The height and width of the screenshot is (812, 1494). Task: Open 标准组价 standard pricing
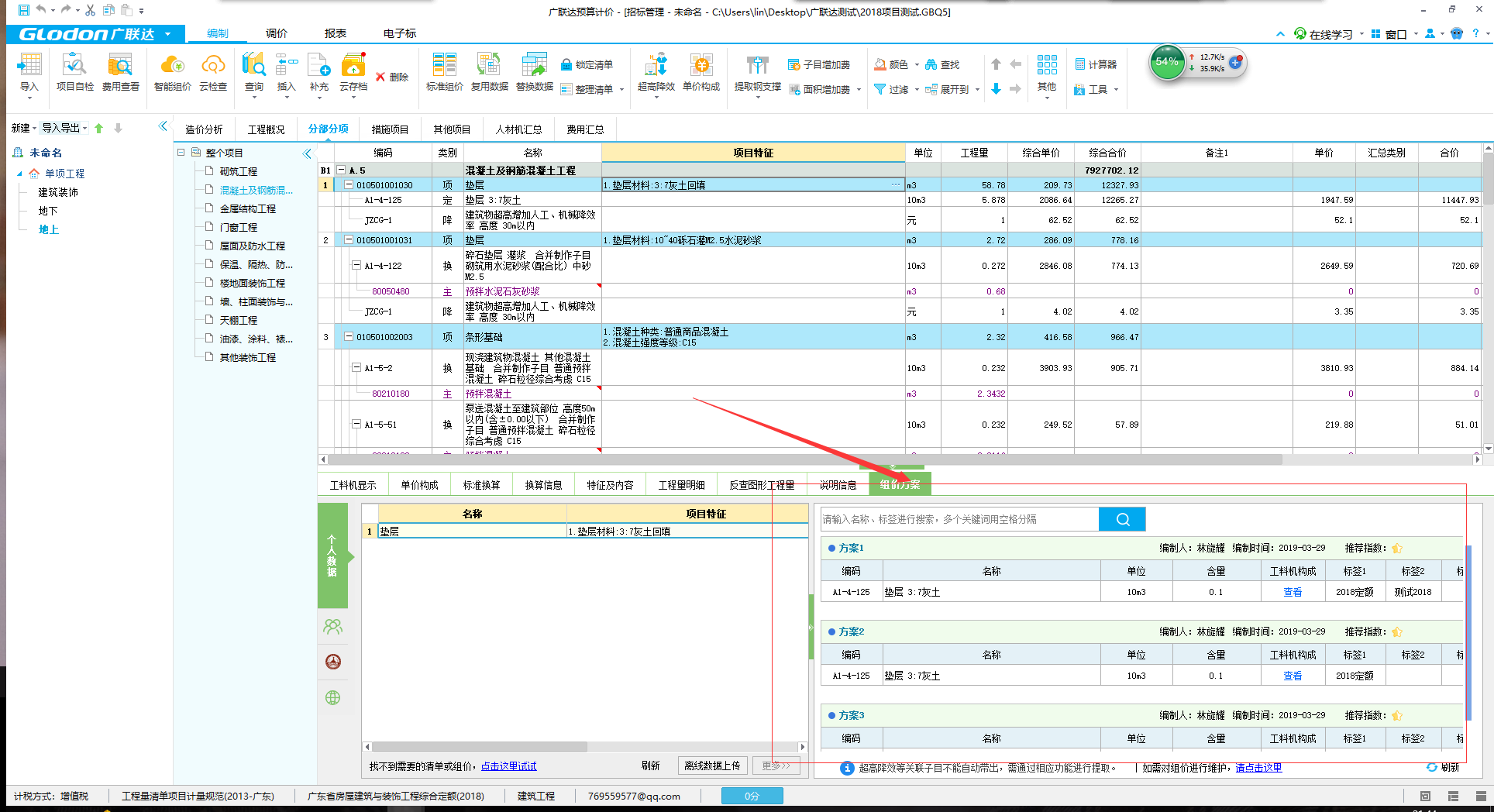pos(445,72)
